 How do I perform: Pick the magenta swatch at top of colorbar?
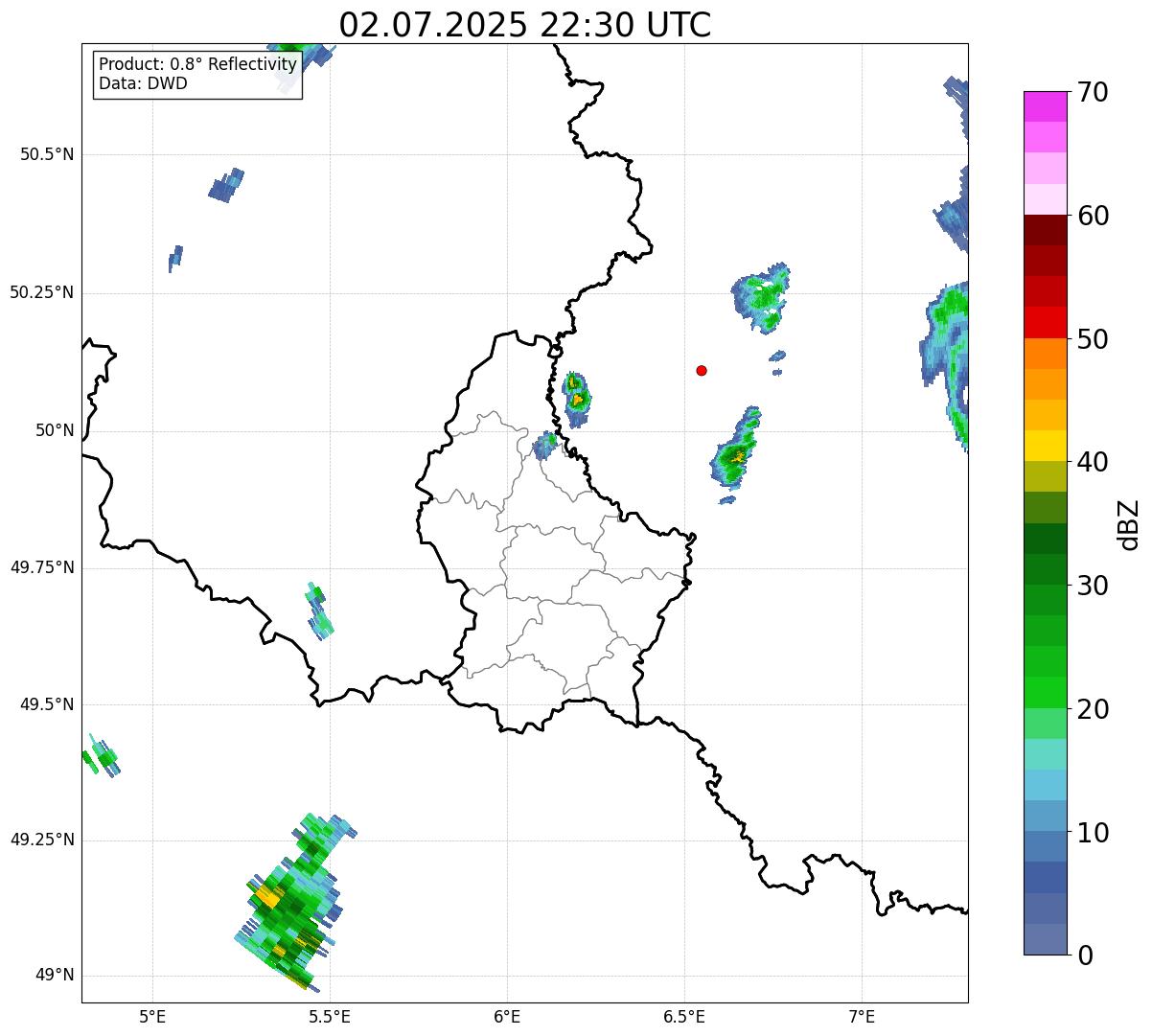pyautogui.click(x=1045, y=106)
